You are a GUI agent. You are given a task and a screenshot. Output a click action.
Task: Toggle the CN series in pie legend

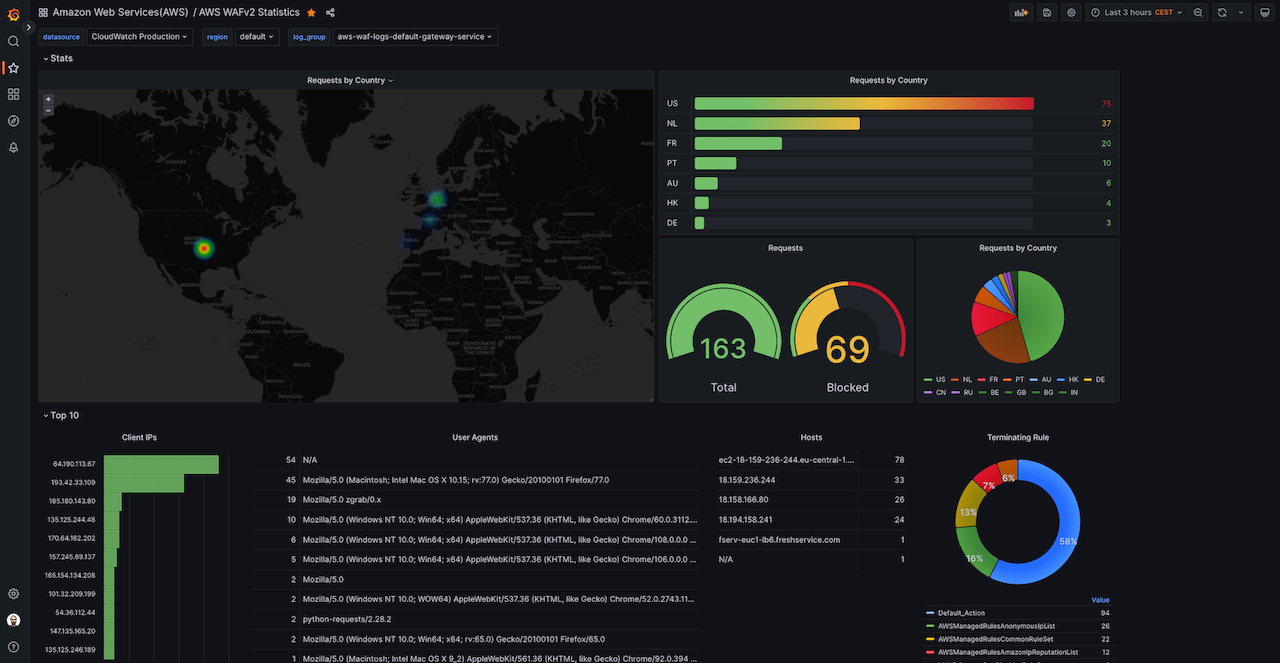pos(935,393)
